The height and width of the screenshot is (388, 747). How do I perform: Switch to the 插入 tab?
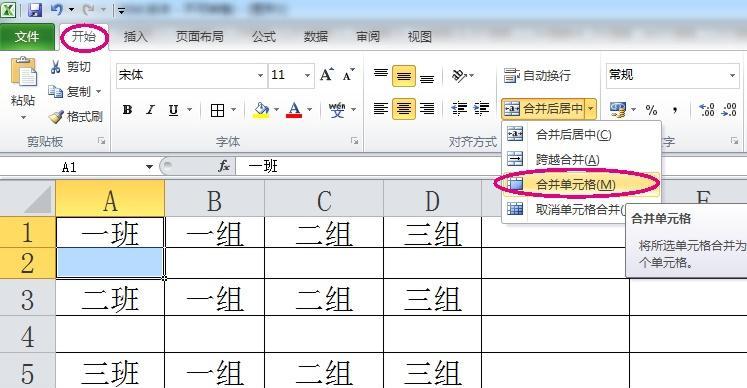coord(135,37)
